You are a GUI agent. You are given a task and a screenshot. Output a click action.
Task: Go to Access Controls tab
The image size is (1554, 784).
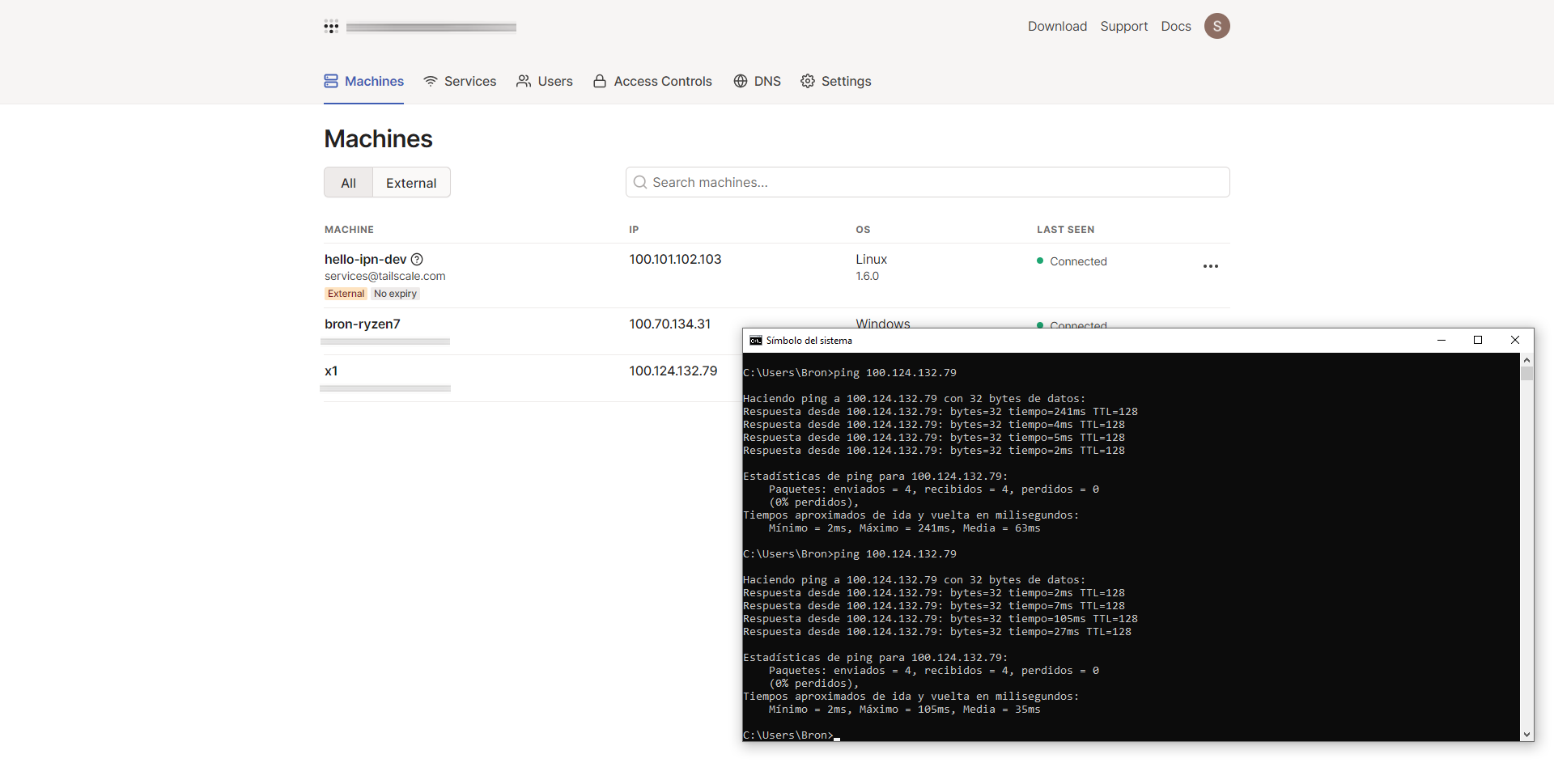click(652, 81)
